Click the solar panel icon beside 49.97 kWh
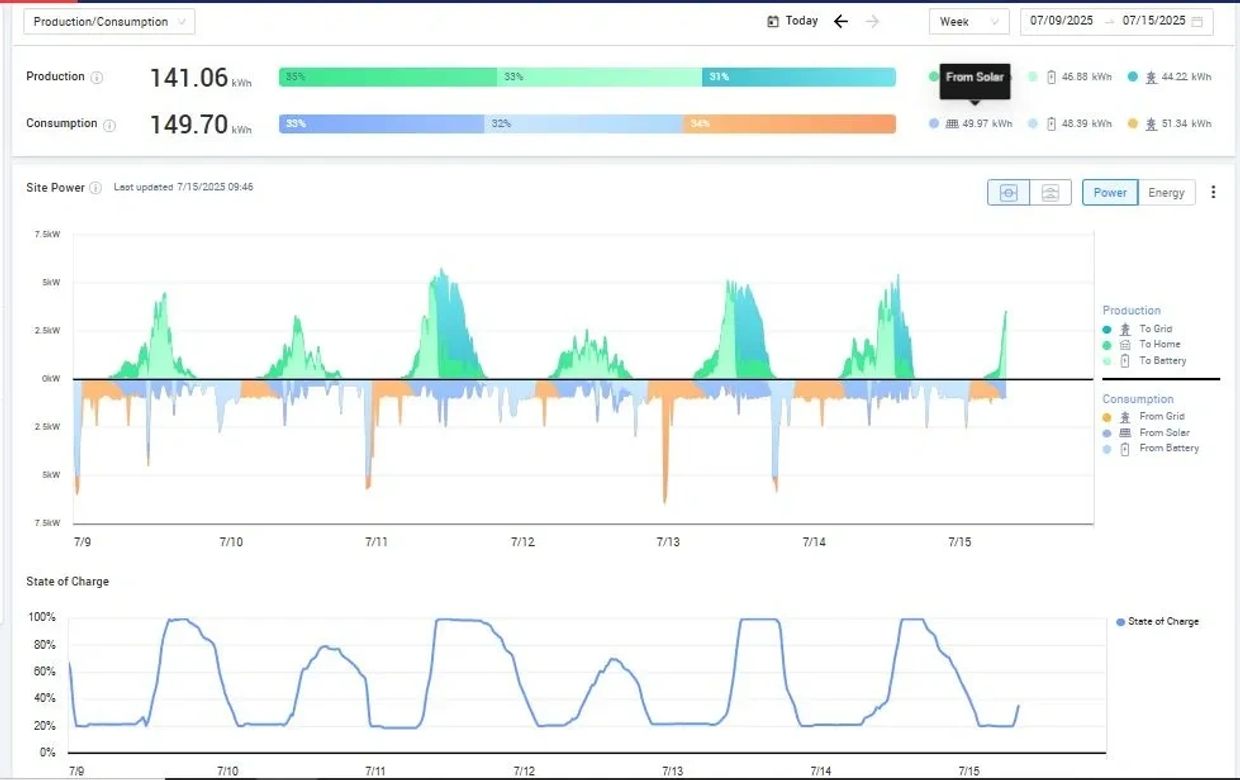 coord(952,124)
